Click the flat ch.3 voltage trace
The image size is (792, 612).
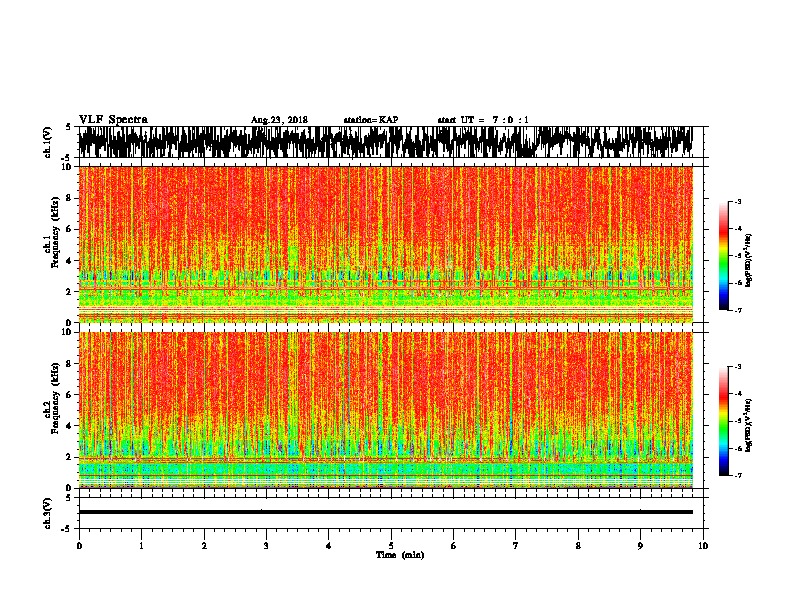click(x=385, y=512)
